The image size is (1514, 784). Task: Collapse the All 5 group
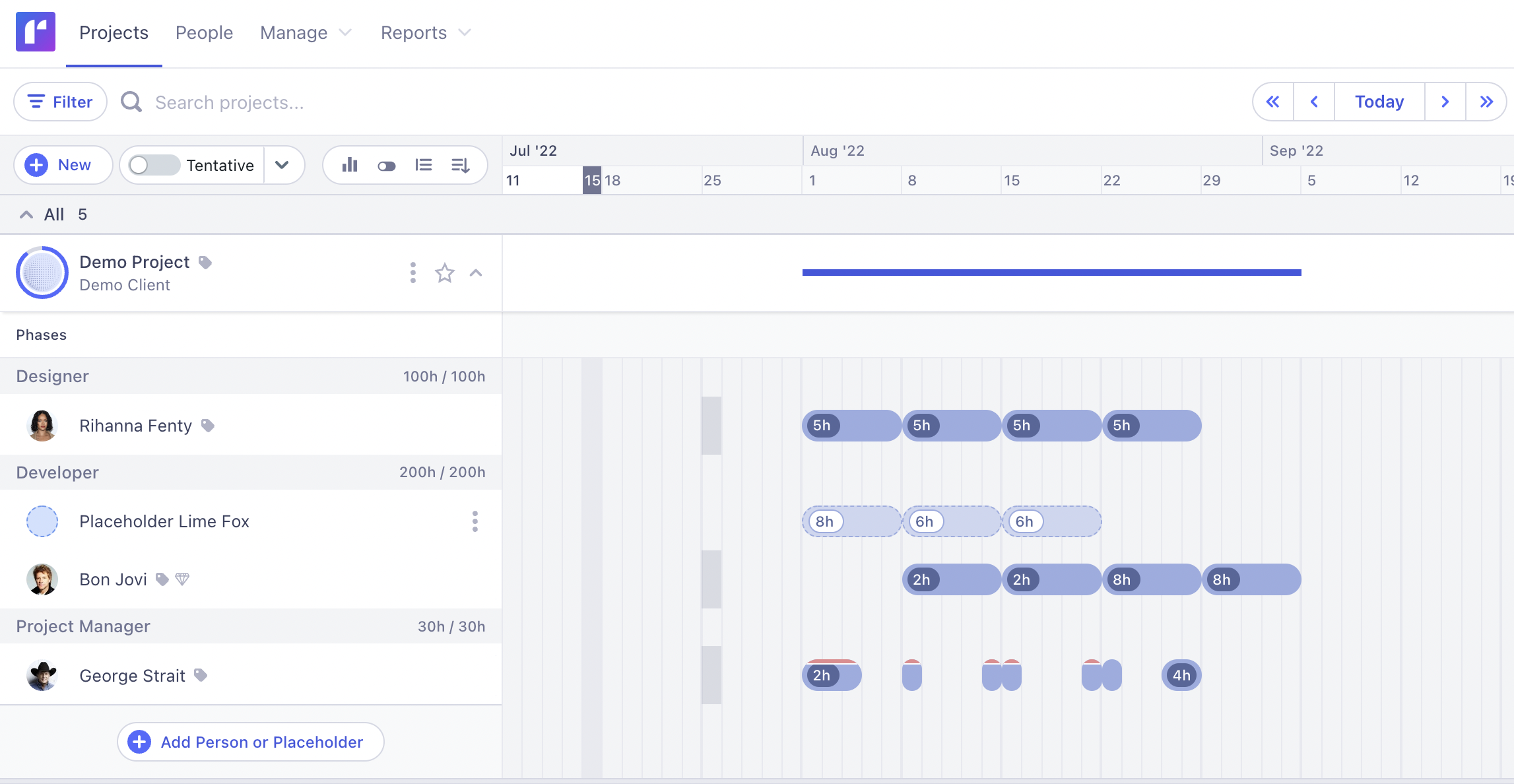click(x=26, y=214)
